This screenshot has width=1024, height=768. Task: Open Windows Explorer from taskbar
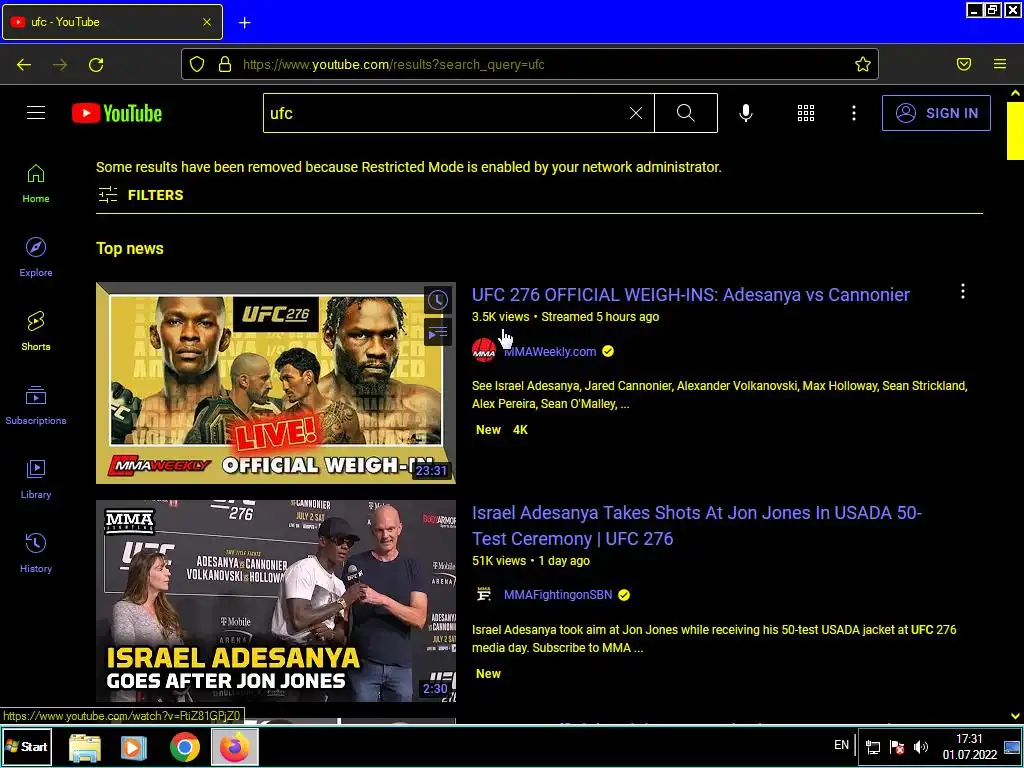[x=85, y=747]
